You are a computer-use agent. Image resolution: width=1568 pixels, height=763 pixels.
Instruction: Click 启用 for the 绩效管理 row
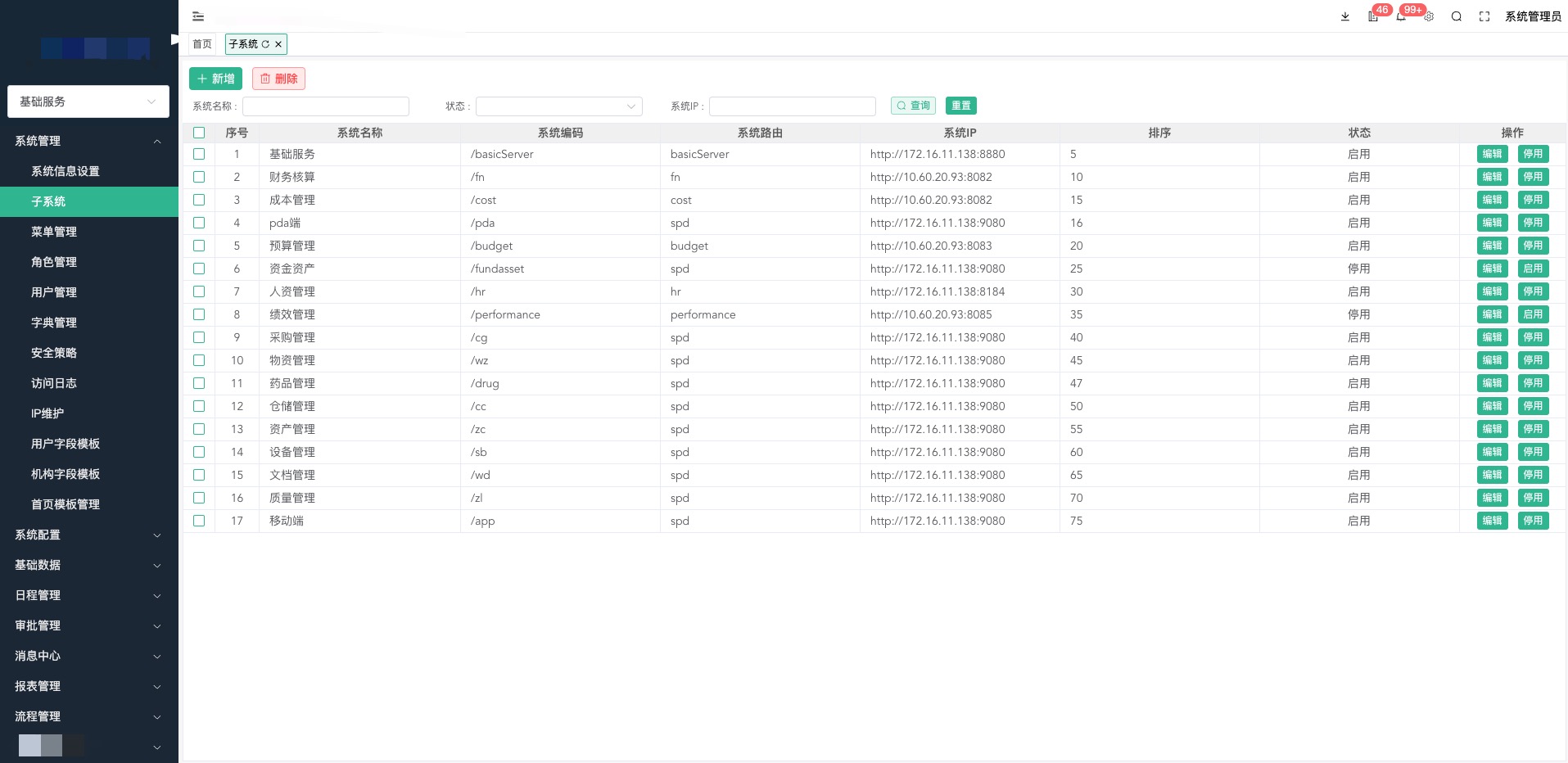click(1533, 314)
